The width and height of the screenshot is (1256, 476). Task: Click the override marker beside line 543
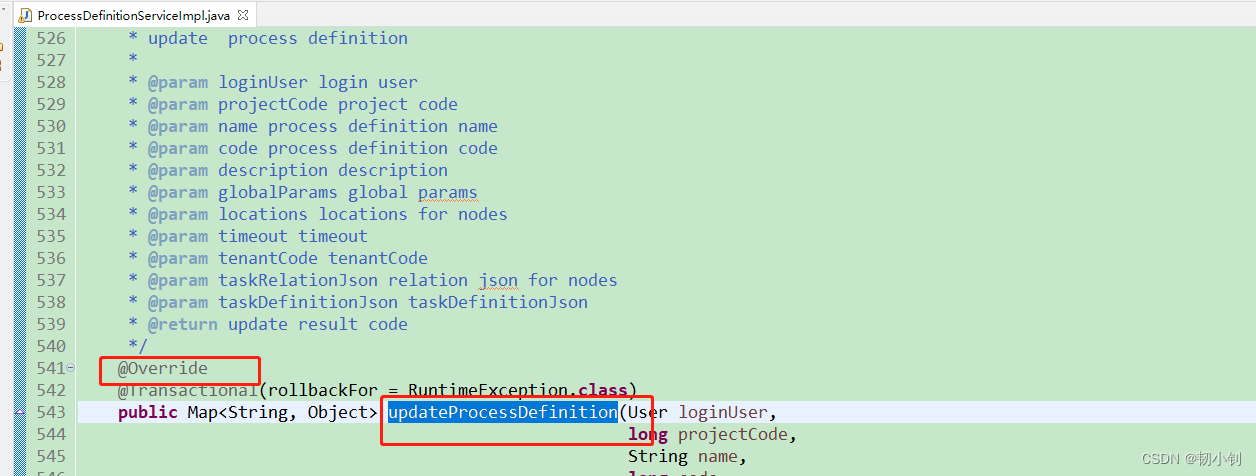coord(19,412)
